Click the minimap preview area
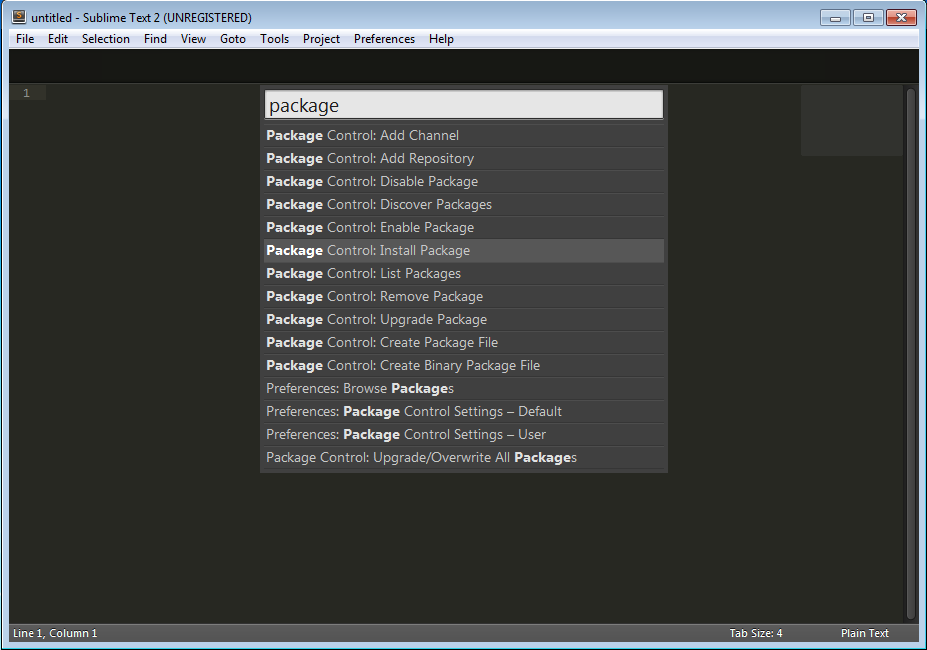 [x=851, y=121]
